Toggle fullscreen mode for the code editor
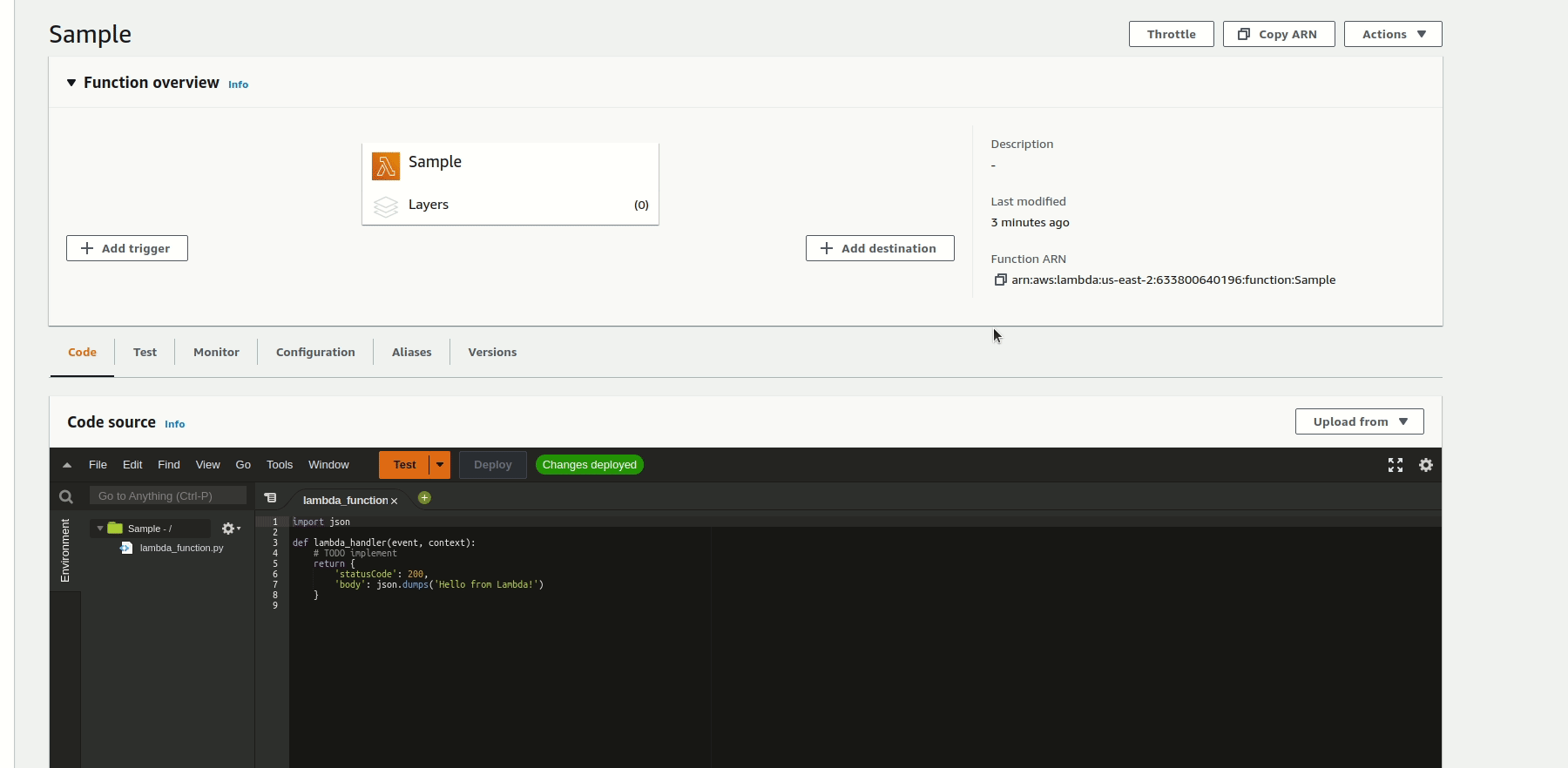This screenshot has height=768, width=1568. tap(1396, 465)
